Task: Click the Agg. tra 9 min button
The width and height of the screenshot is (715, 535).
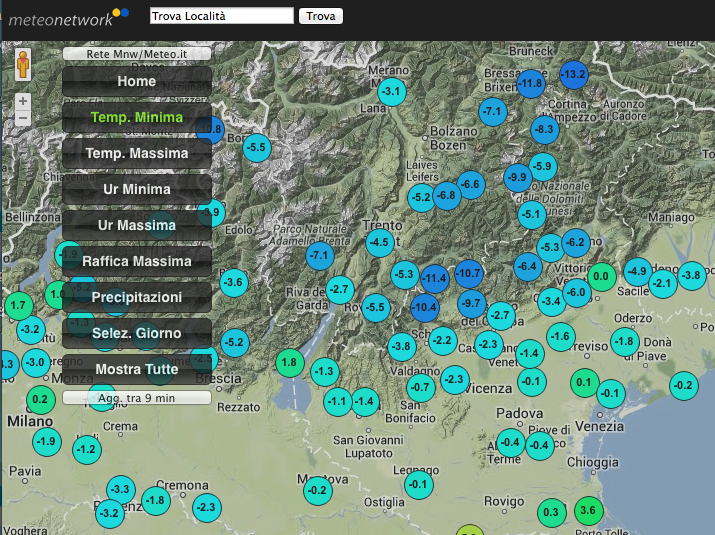Action: tap(137, 398)
